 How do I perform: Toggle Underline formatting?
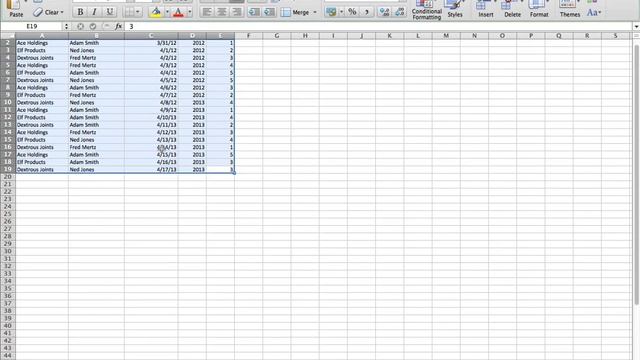click(109, 12)
